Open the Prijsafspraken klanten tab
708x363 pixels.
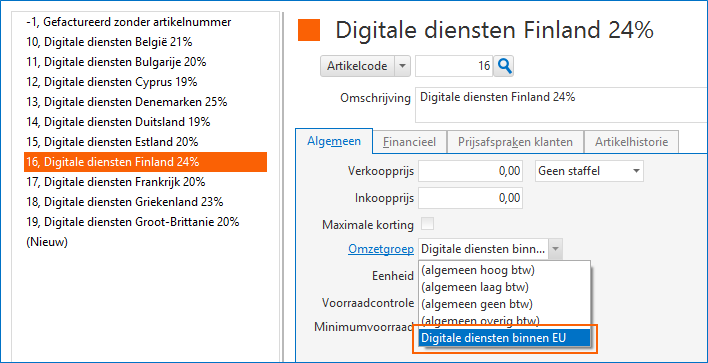[x=515, y=142]
